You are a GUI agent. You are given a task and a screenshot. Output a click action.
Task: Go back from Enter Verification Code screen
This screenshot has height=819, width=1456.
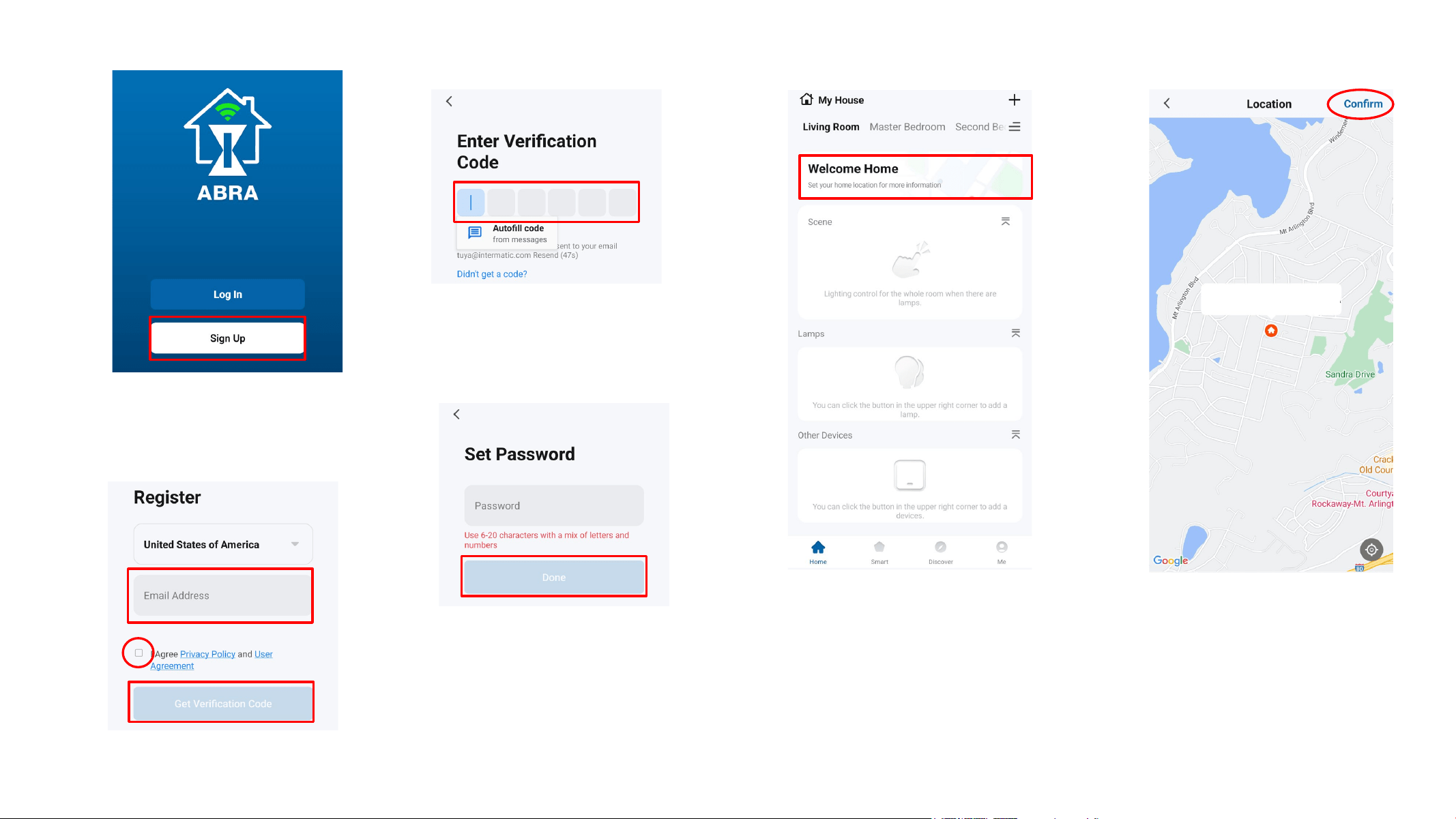point(449,101)
